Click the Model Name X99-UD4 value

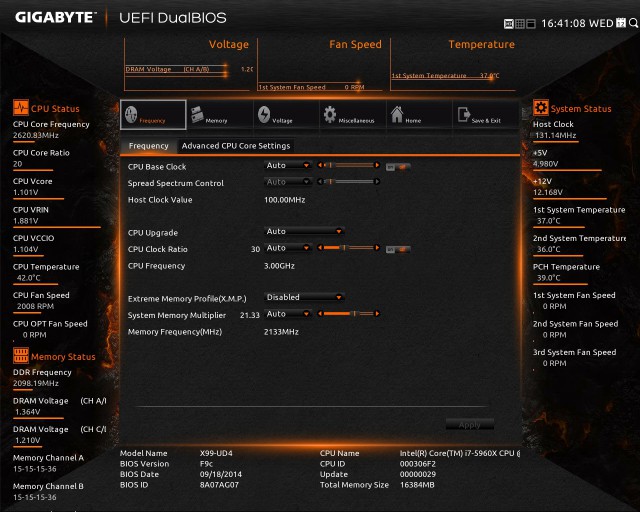click(216, 453)
